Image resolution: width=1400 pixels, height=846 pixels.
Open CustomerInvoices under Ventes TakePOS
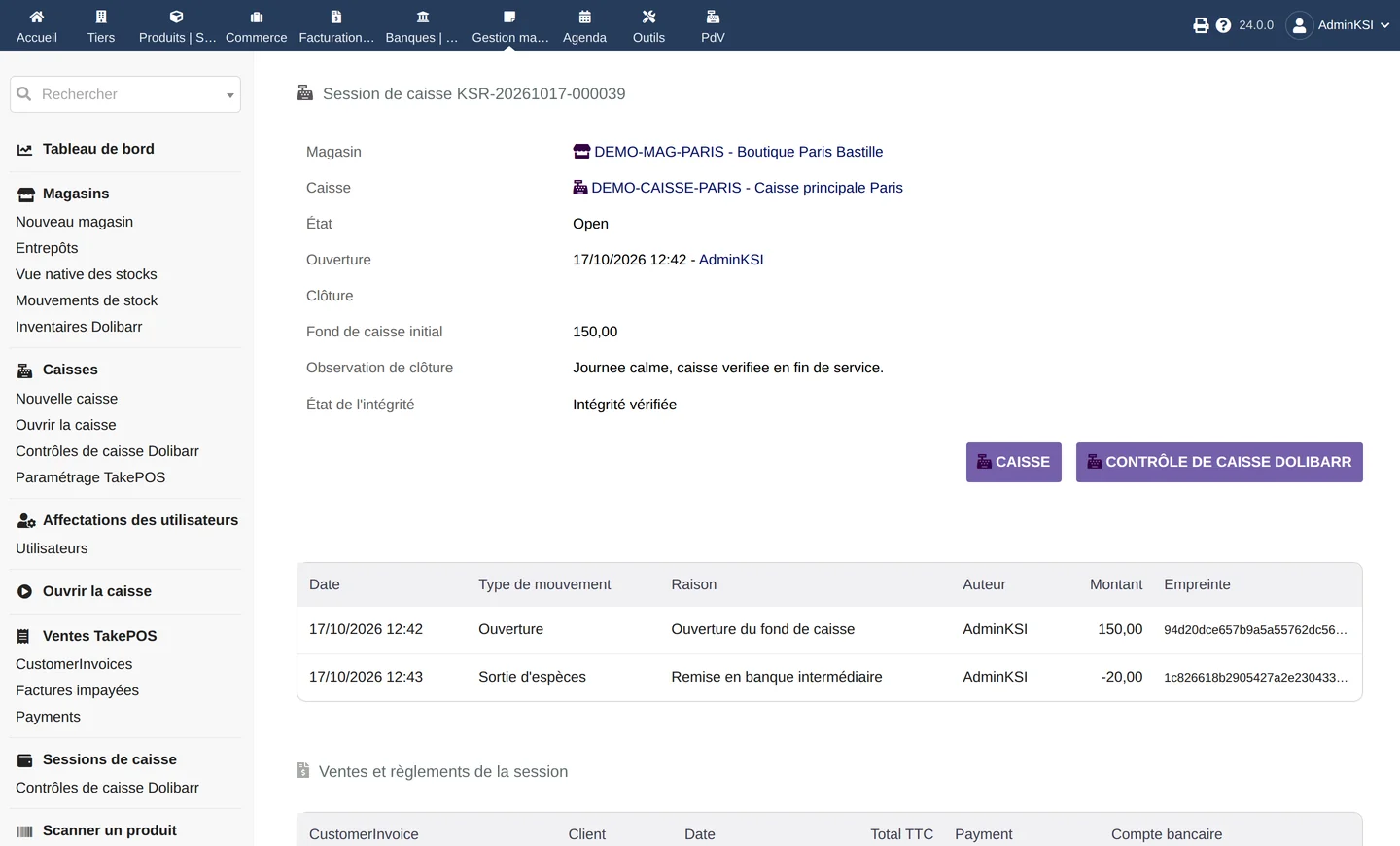pyautogui.click(x=74, y=664)
